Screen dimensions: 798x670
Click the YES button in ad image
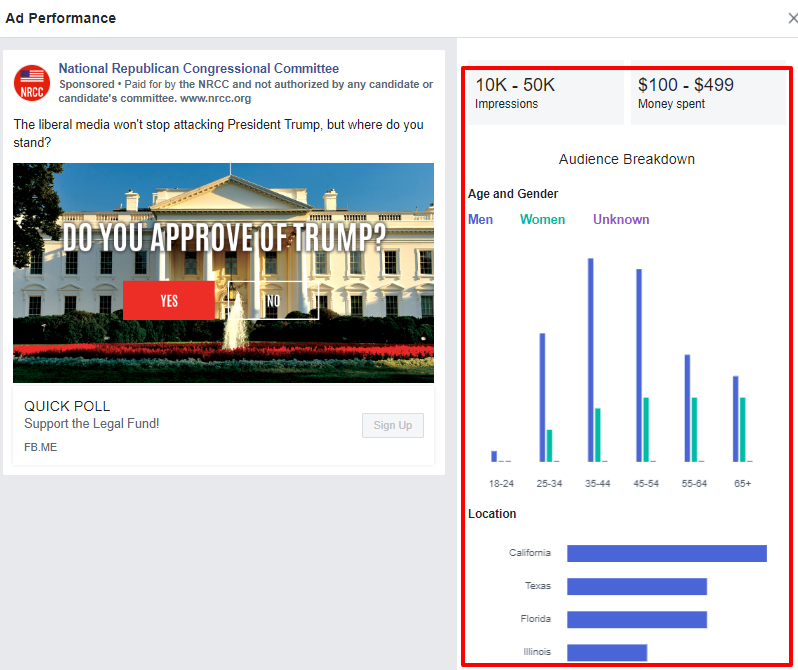[x=169, y=300]
